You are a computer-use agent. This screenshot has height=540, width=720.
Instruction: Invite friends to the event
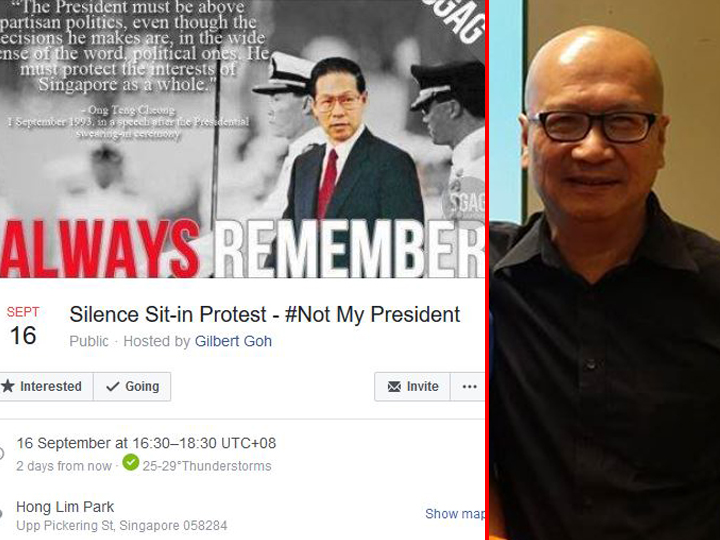coord(412,387)
